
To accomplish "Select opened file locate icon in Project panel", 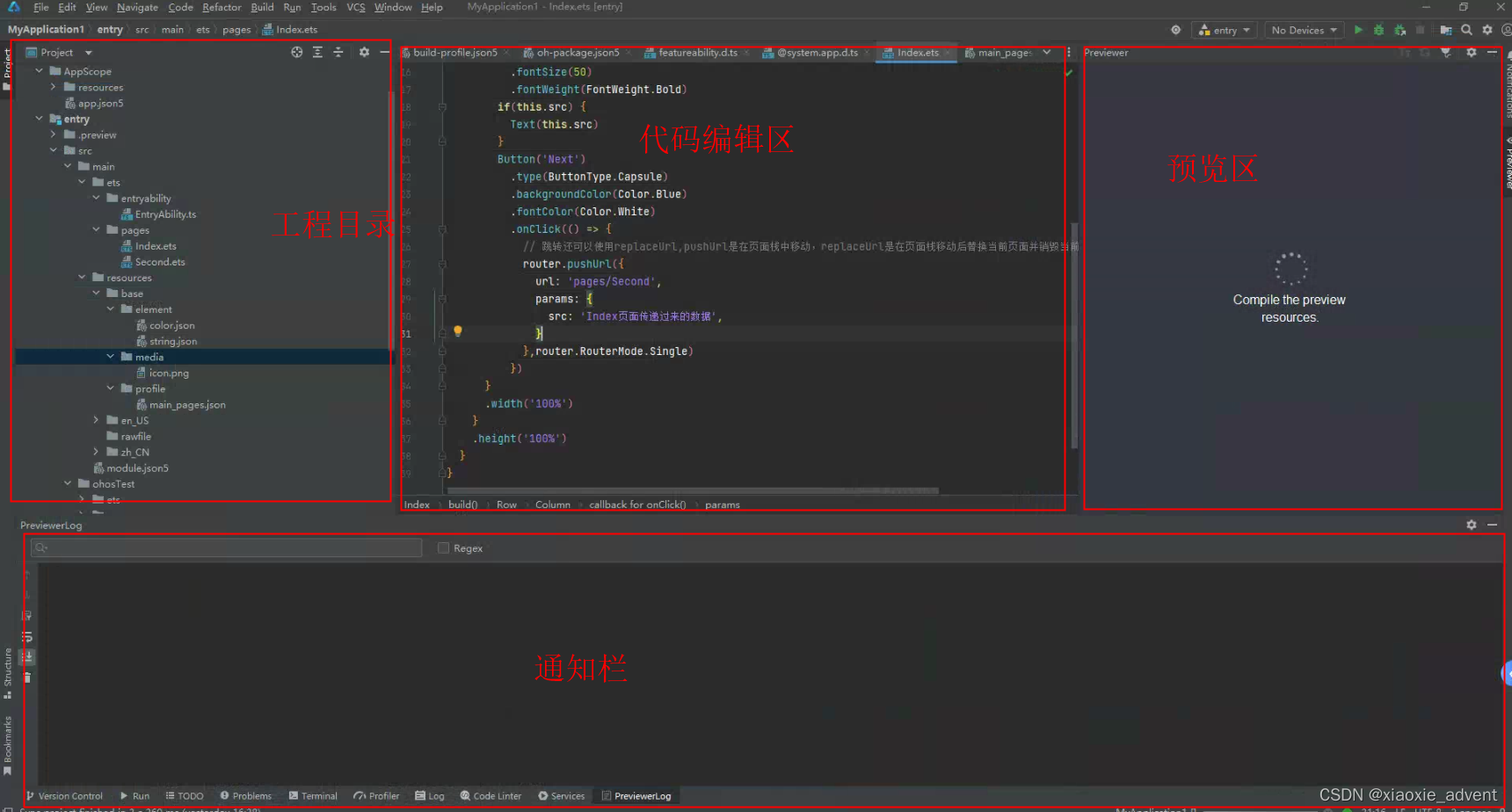I will (x=297, y=53).
